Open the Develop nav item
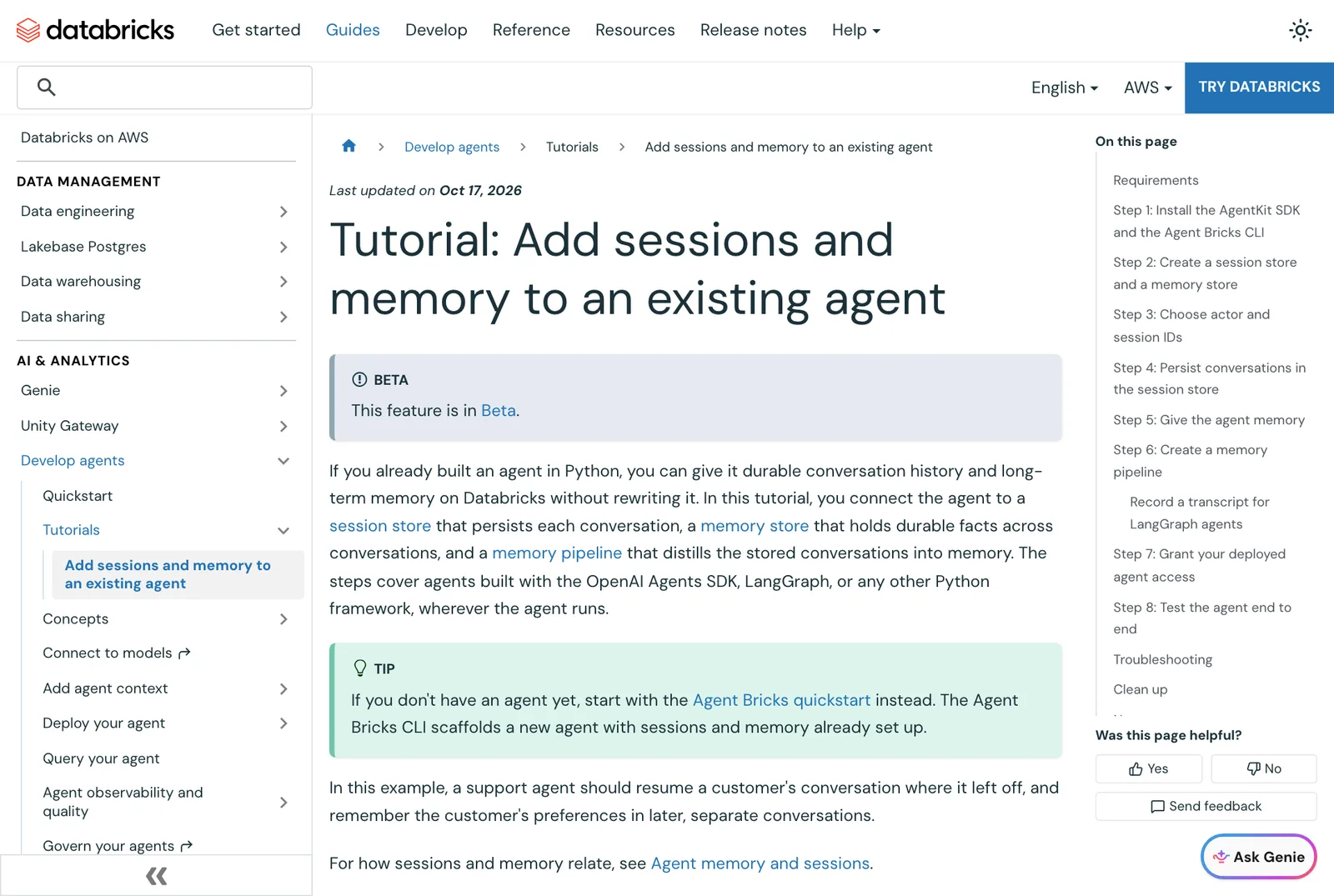Image resolution: width=1334 pixels, height=896 pixels. 436,30
